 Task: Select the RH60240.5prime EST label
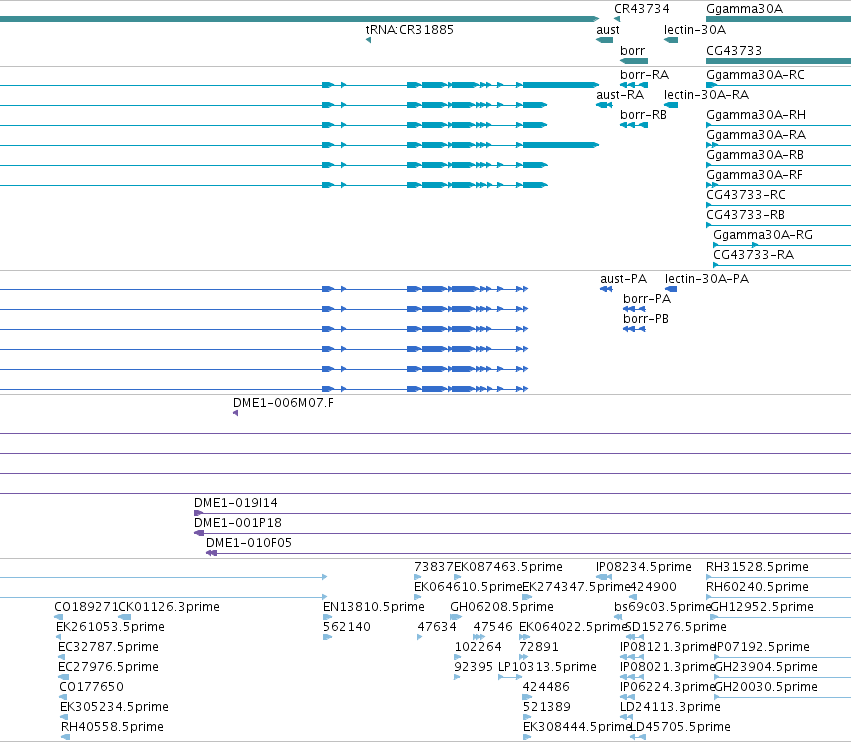pyautogui.click(x=757, y=587)
